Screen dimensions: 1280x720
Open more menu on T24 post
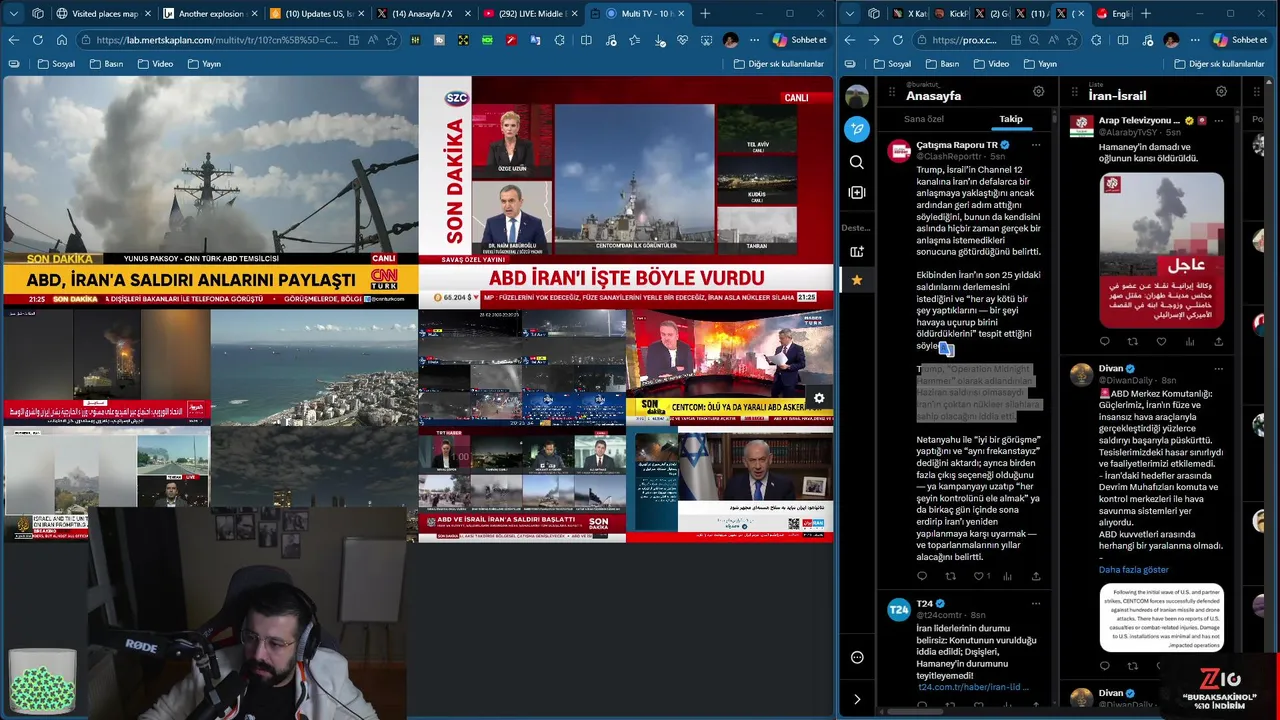[x=1036, y=604]
